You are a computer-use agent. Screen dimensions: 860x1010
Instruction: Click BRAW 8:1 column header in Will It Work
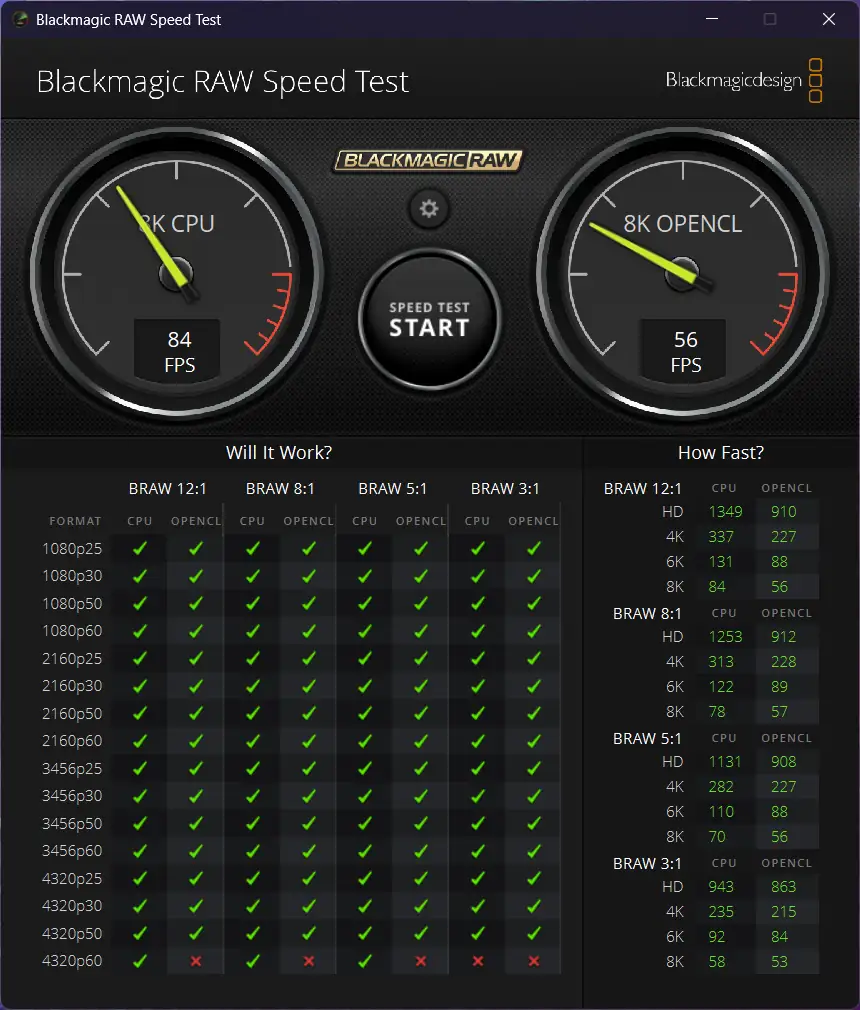click(x=280, y=489)
